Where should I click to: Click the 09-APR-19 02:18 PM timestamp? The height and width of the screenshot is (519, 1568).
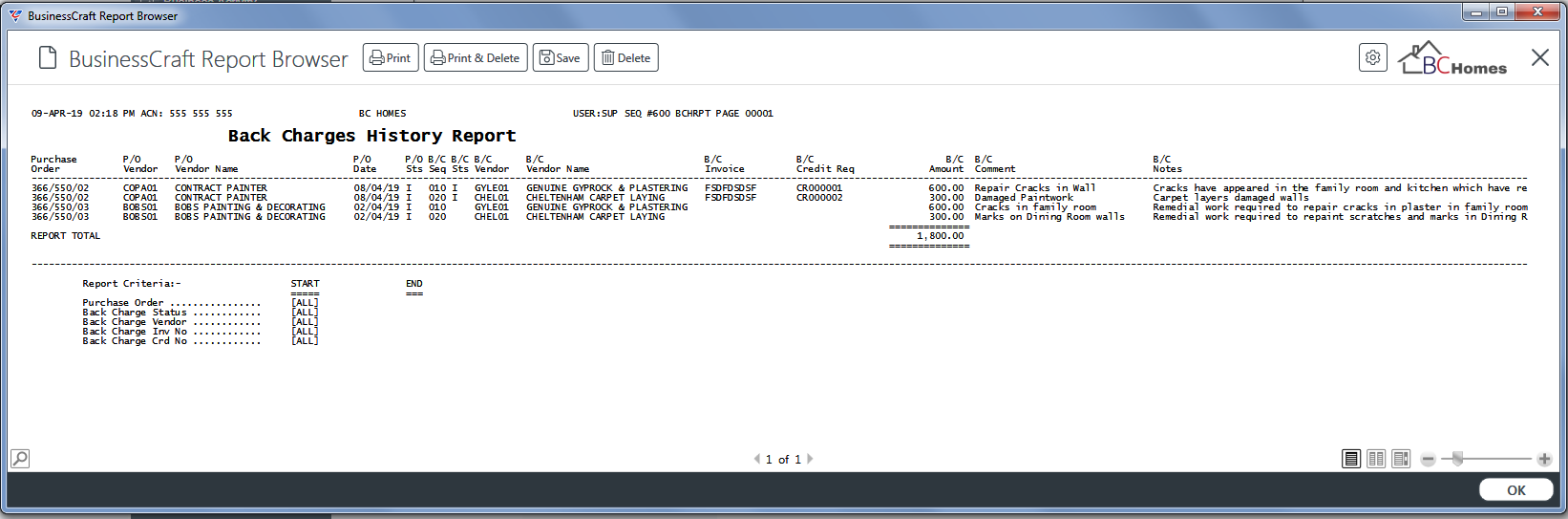pyautogui.click(x=83, y=114)
